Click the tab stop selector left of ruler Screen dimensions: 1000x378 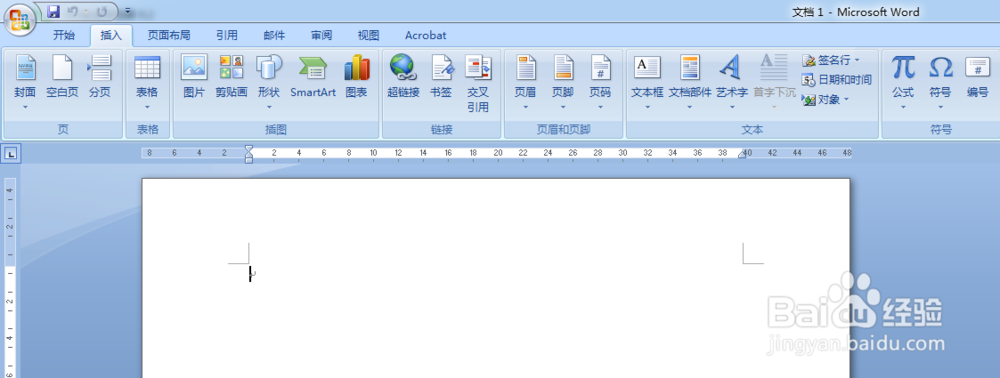(12, 153)
